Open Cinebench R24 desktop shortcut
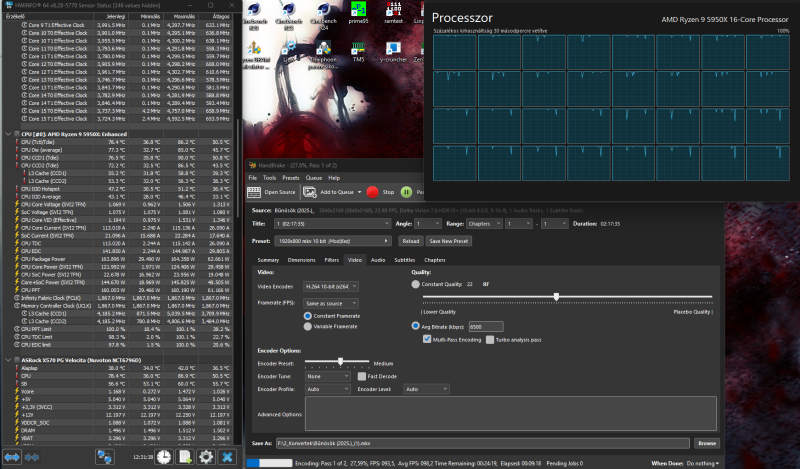This screenshot has height=469, width=800. 323,14
